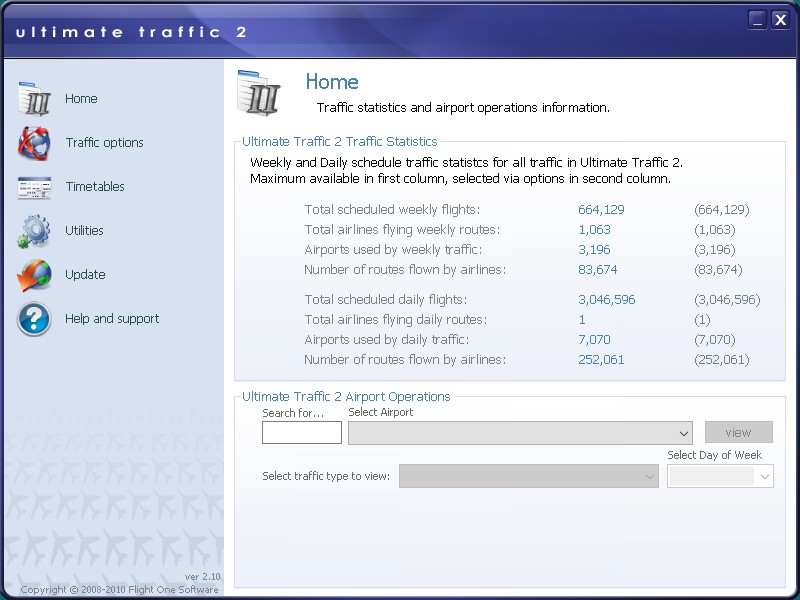Select daily airports value 7,070

click(594, 339)
